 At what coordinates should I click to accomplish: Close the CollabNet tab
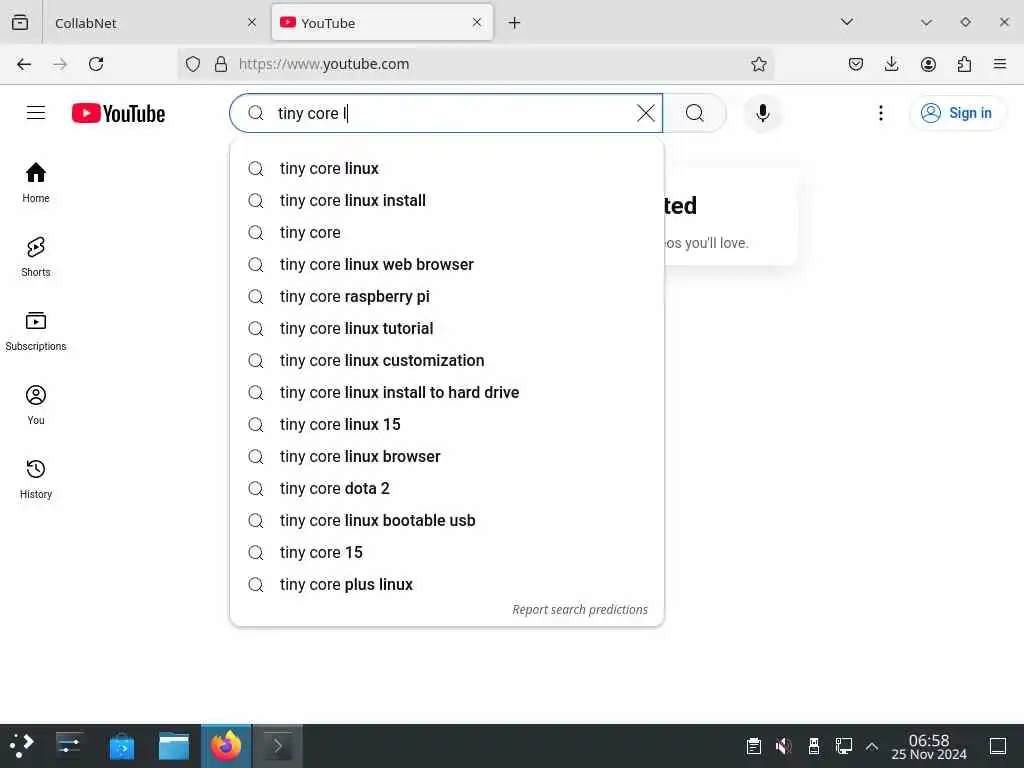tap(252, 23)
